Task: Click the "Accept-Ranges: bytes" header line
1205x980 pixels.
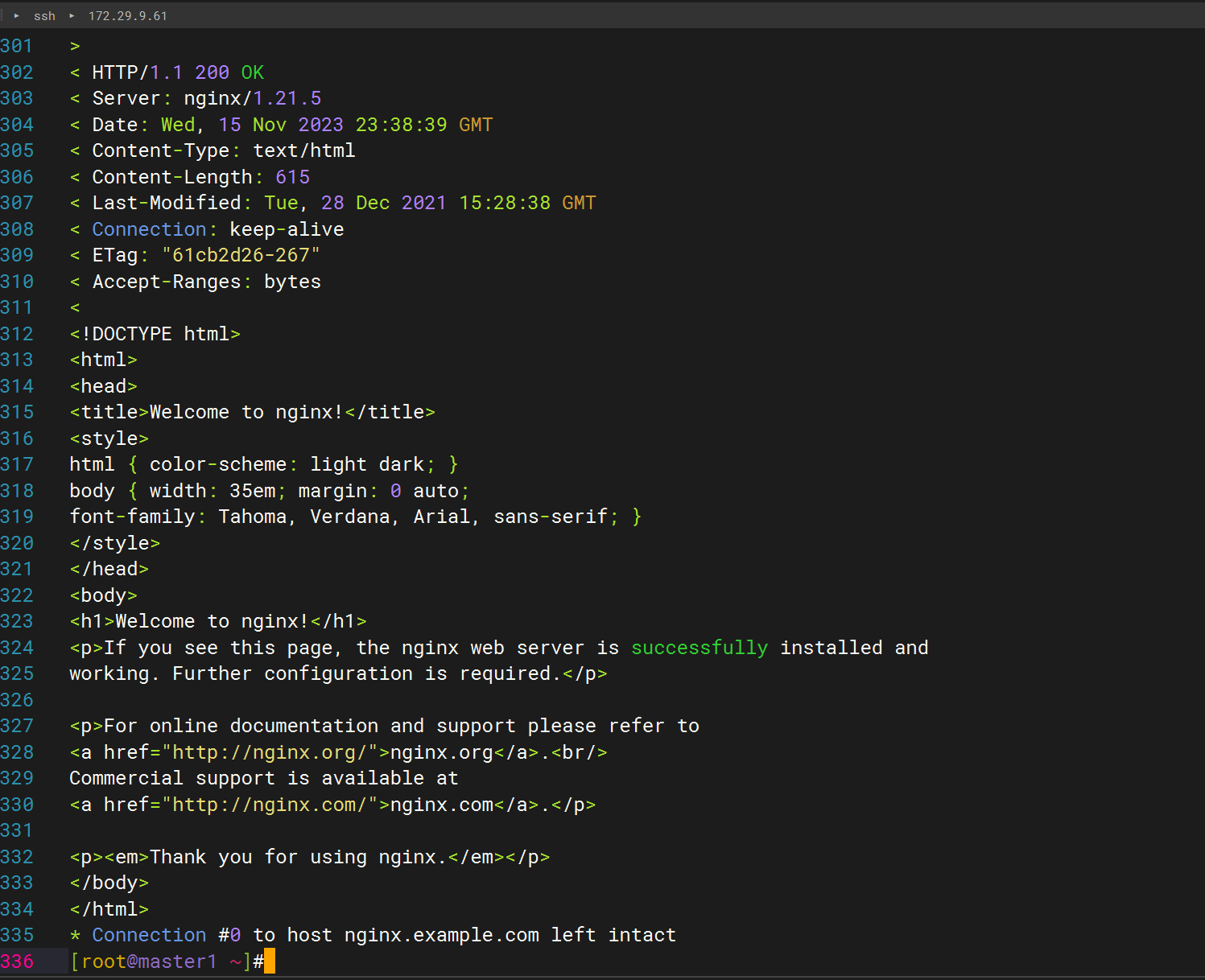Action: (x=196, y=282)
